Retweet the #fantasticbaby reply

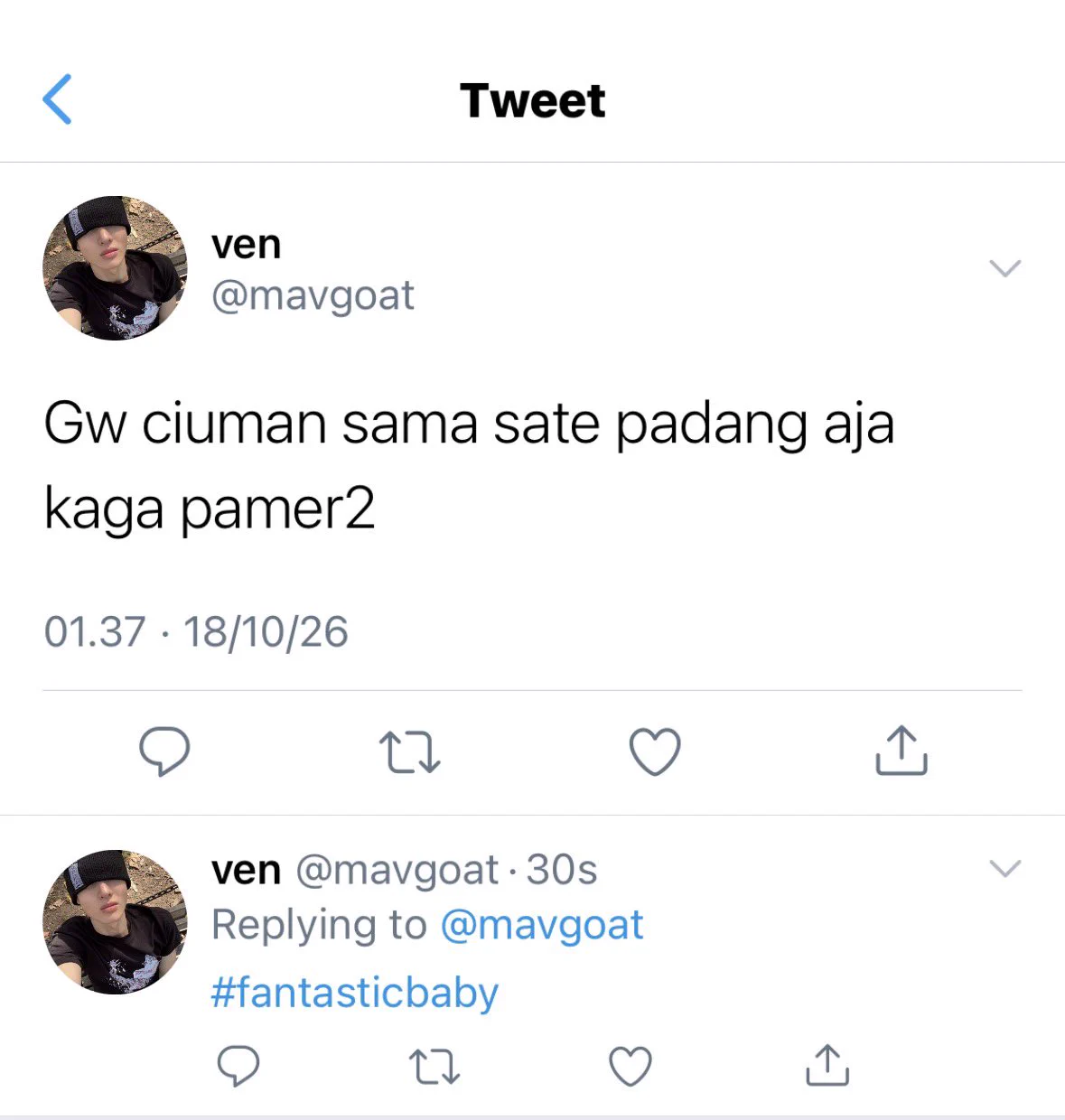point(434,1066)
